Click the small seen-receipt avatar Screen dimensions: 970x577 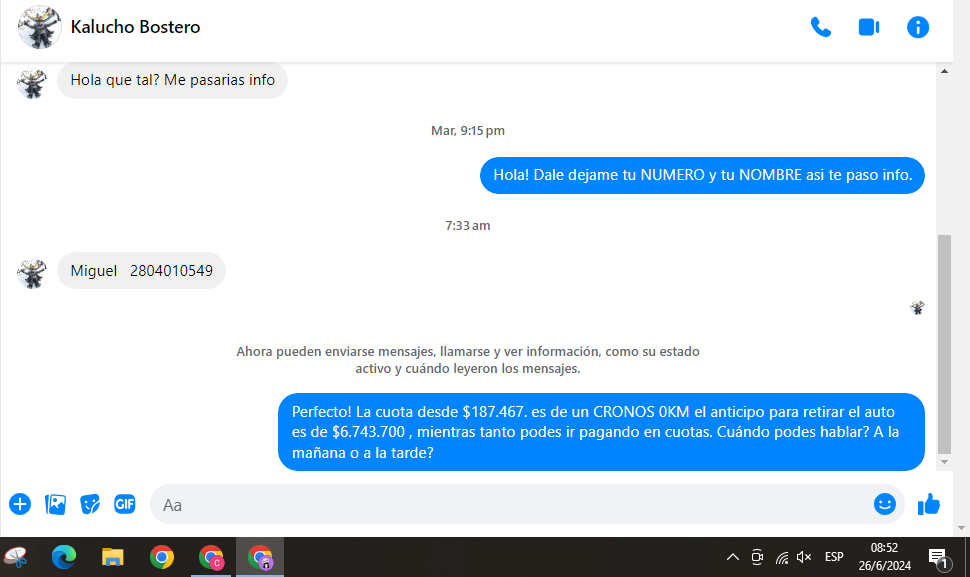coord(917,307)
